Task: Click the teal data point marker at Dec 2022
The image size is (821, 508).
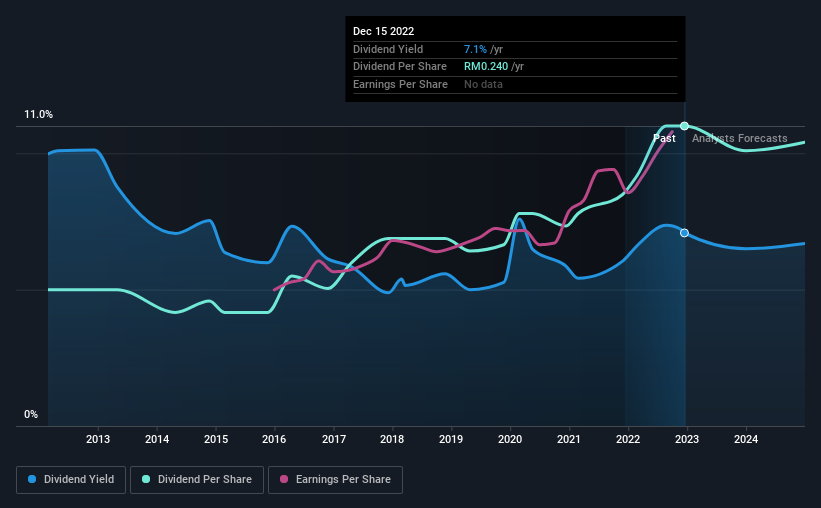Action: [x=684, y=126]
